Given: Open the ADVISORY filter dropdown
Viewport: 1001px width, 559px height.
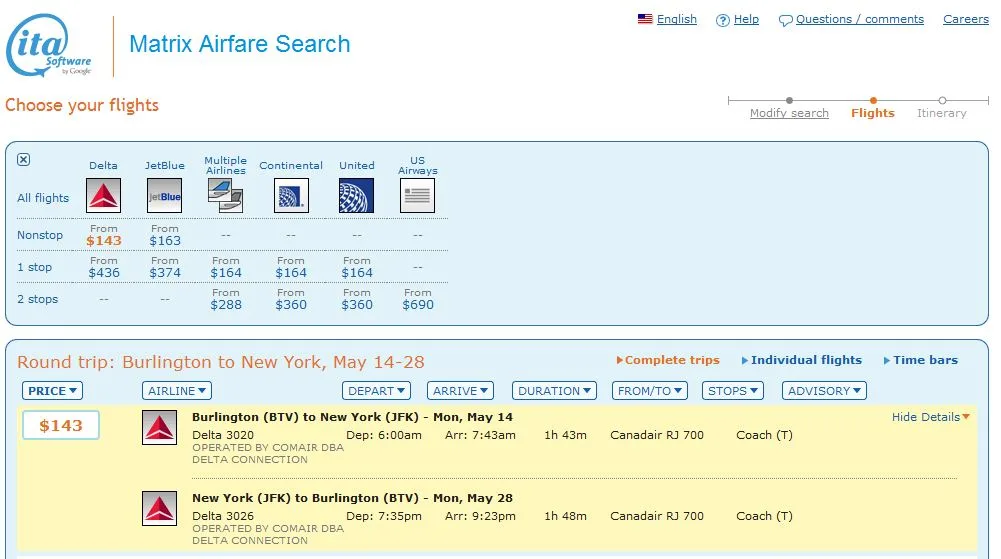Looking at the screenshot, I should pyautogui.click(x=824, y=391).
